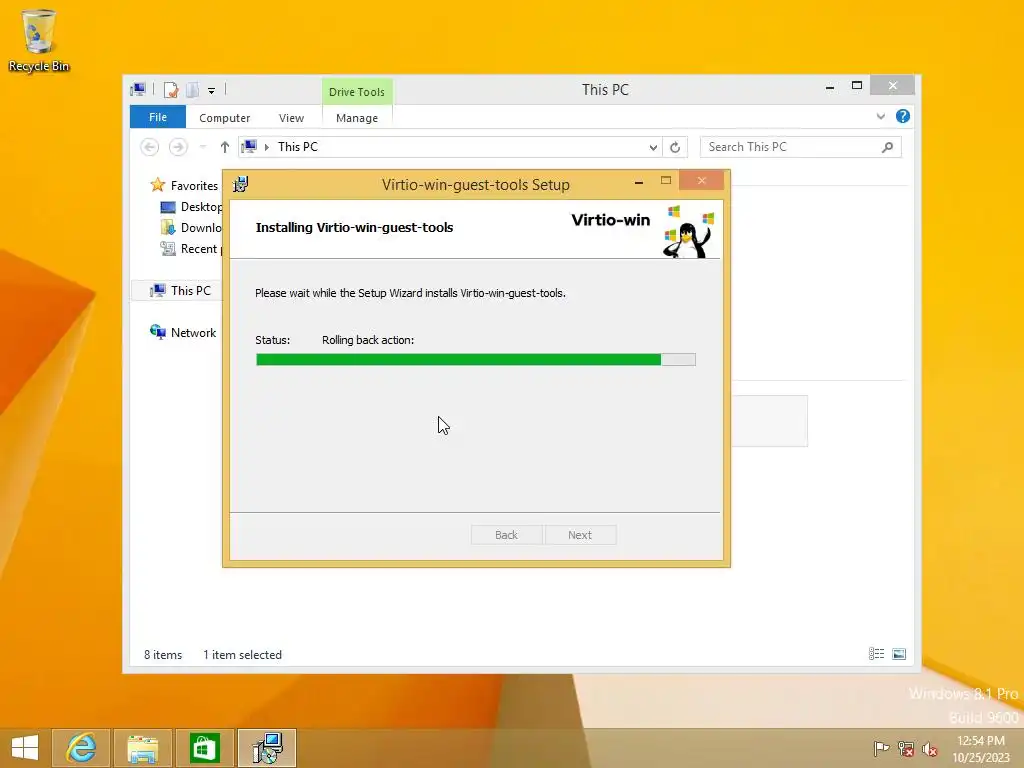
Task: Open the Manage ribbon tab
Action: click(x=357, y=118)
